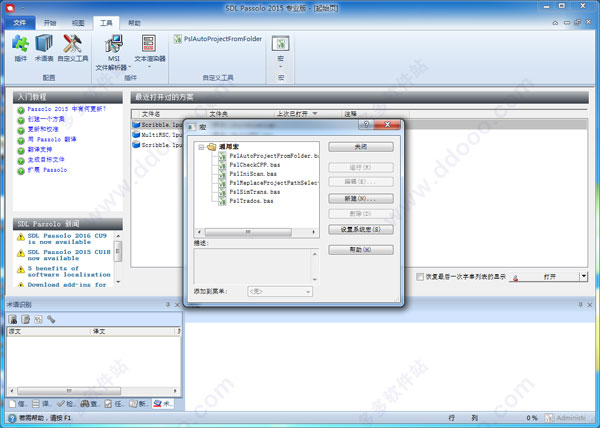This screenshot has height=428, width=600.
Task: Select PslAutoProjectFromFolder.bas in macro tree
Action: 274,156
